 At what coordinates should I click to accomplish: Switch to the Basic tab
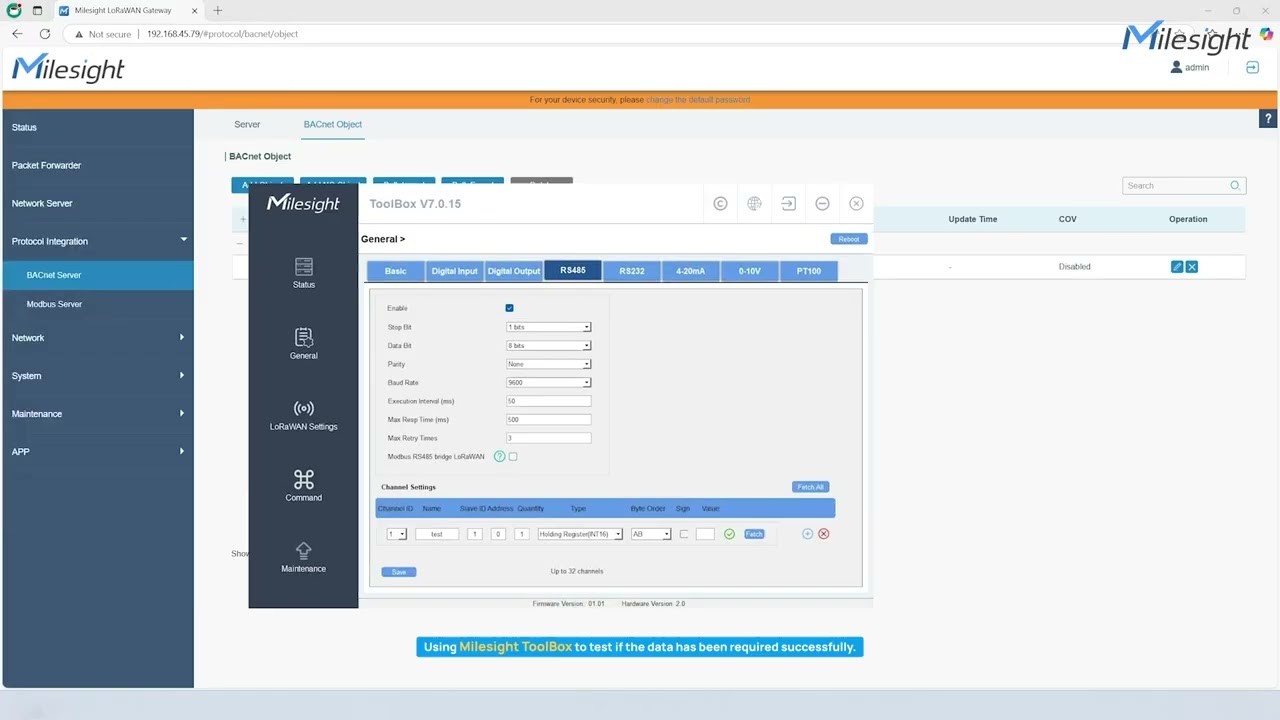click(x=396, y=271)
